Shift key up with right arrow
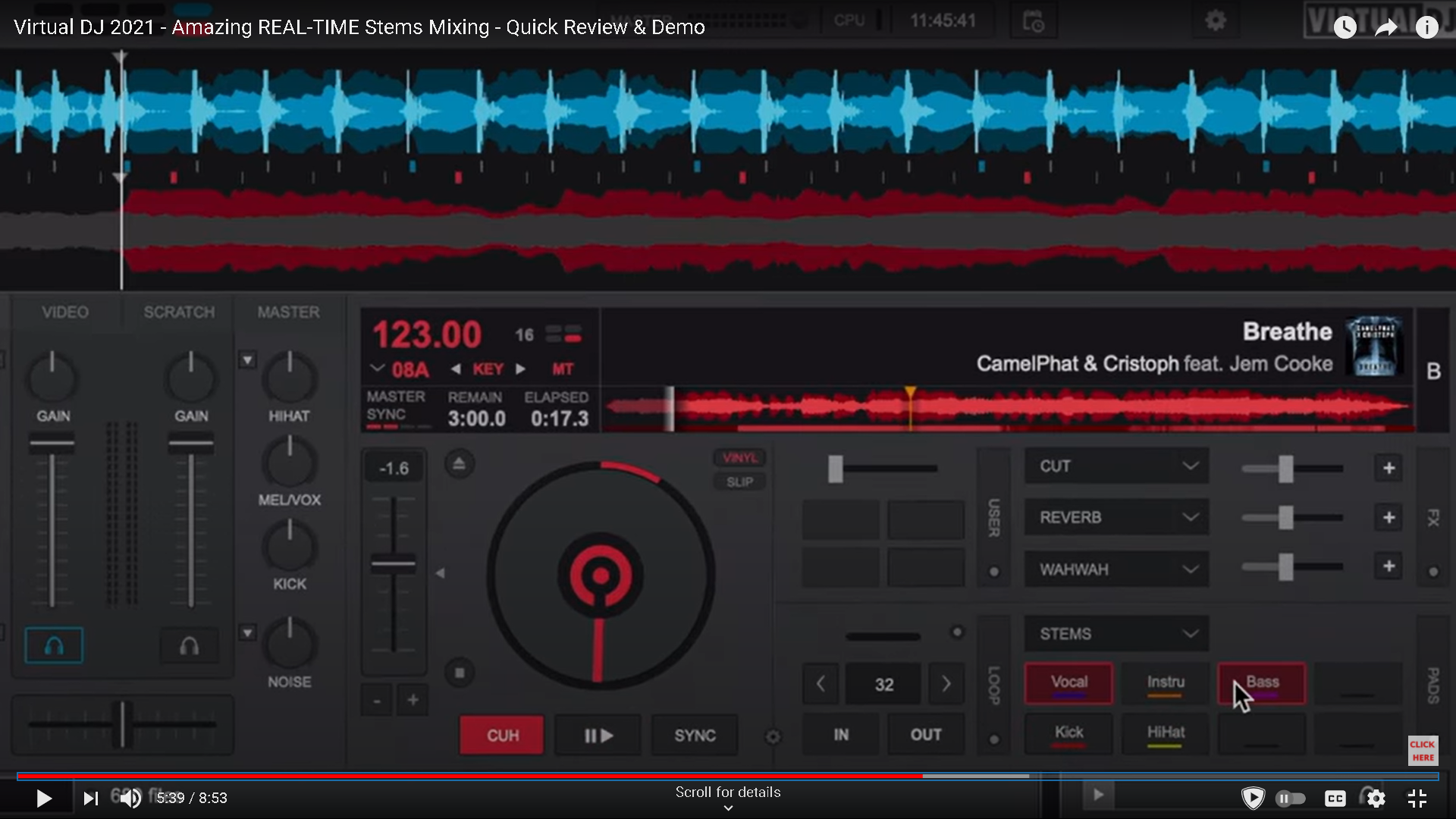Image resolution: width=1456 pixels, height=819 pixels. pyautogui.click(x=521, y=369)
